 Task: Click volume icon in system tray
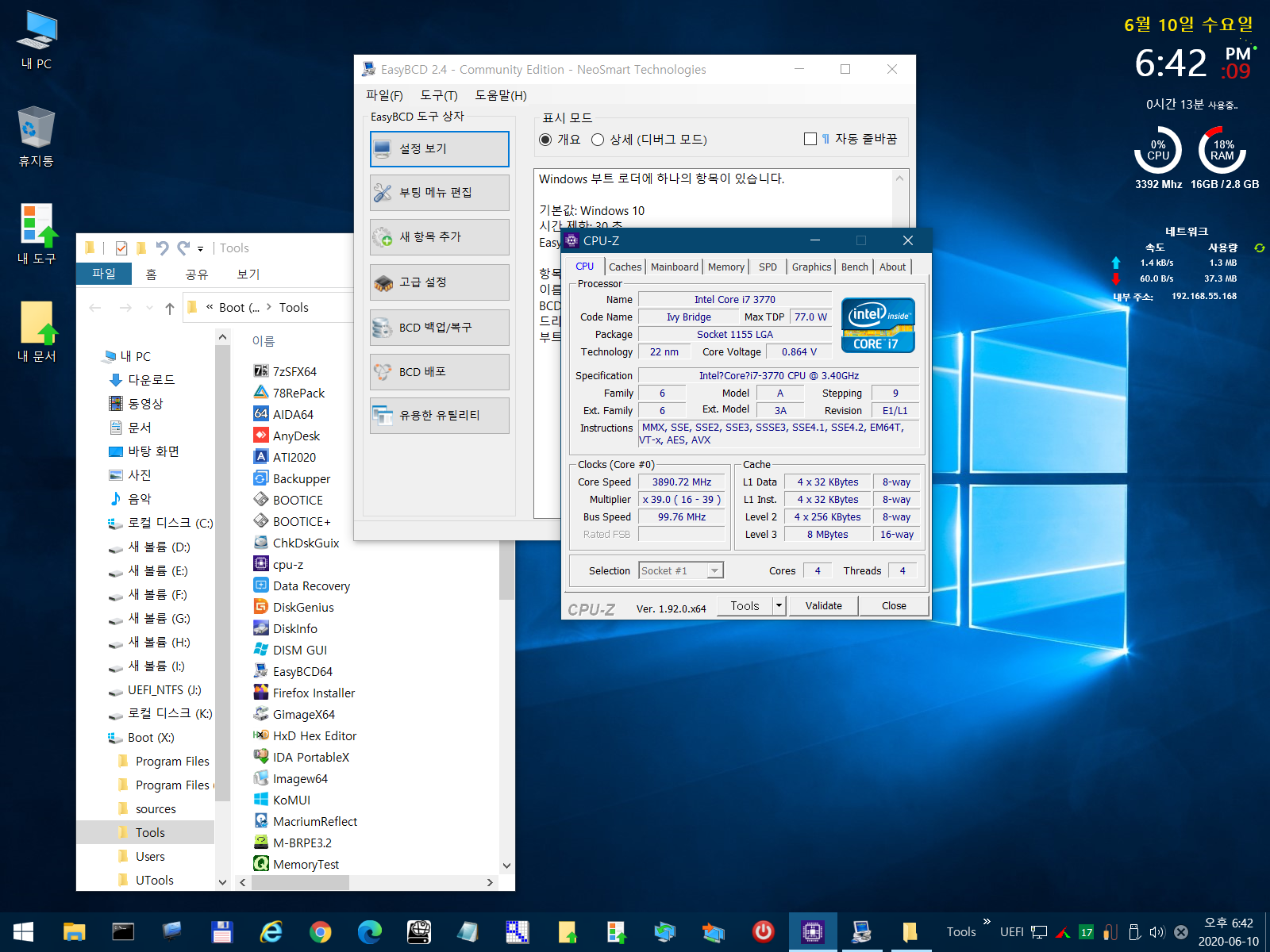click(1157, 932)
